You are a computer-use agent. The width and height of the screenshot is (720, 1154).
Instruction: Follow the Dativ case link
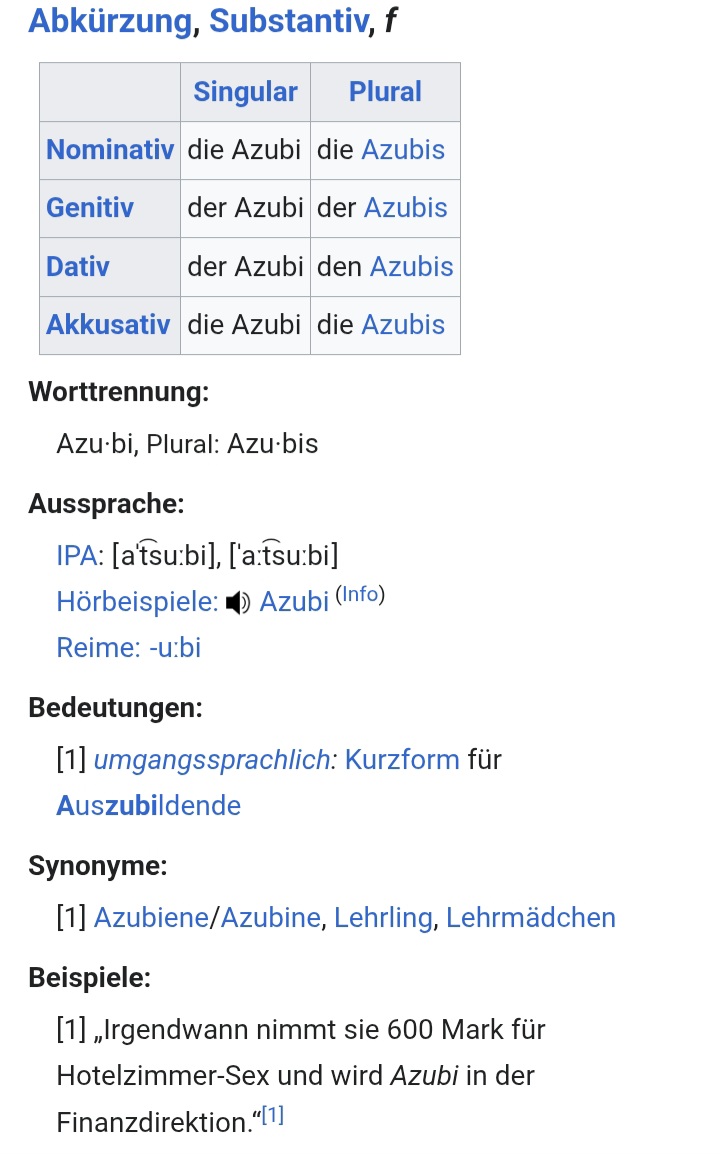[x=78, y=267]
